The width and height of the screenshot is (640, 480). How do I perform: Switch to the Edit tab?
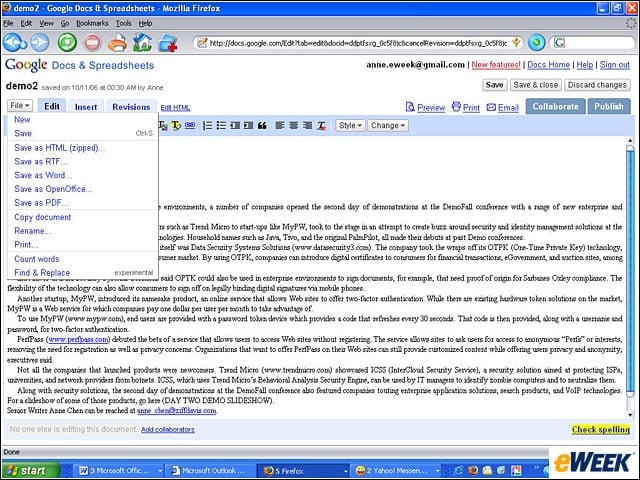tap(52, 106)
